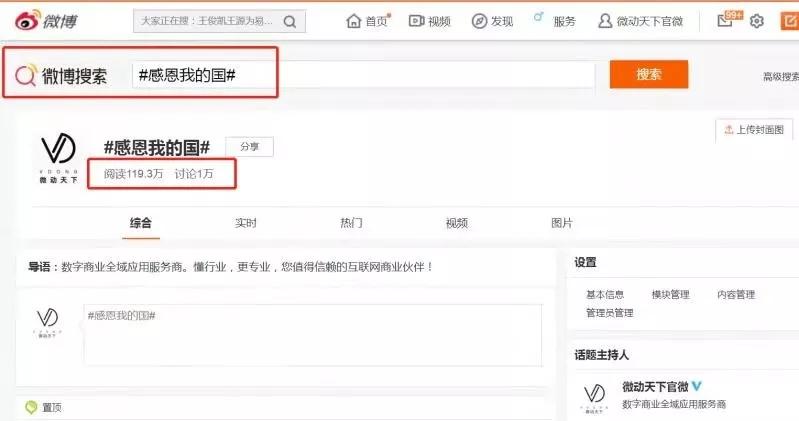Open 基本信息 settings link
The width and height of the screenshot is (799, 421).
coord(605,295)
